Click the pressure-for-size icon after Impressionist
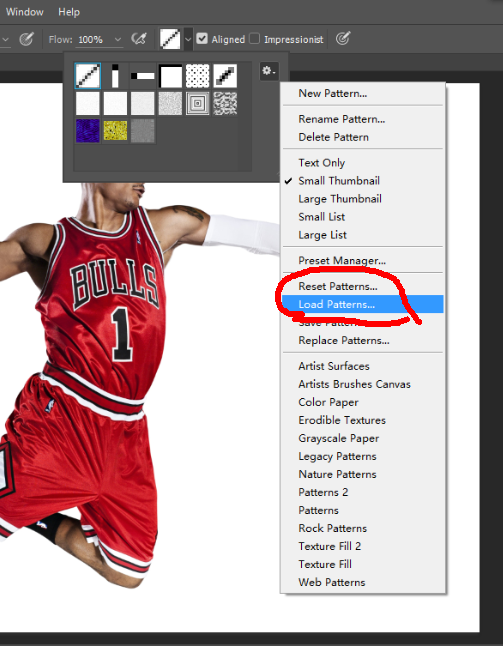 [x=343, y=39]
